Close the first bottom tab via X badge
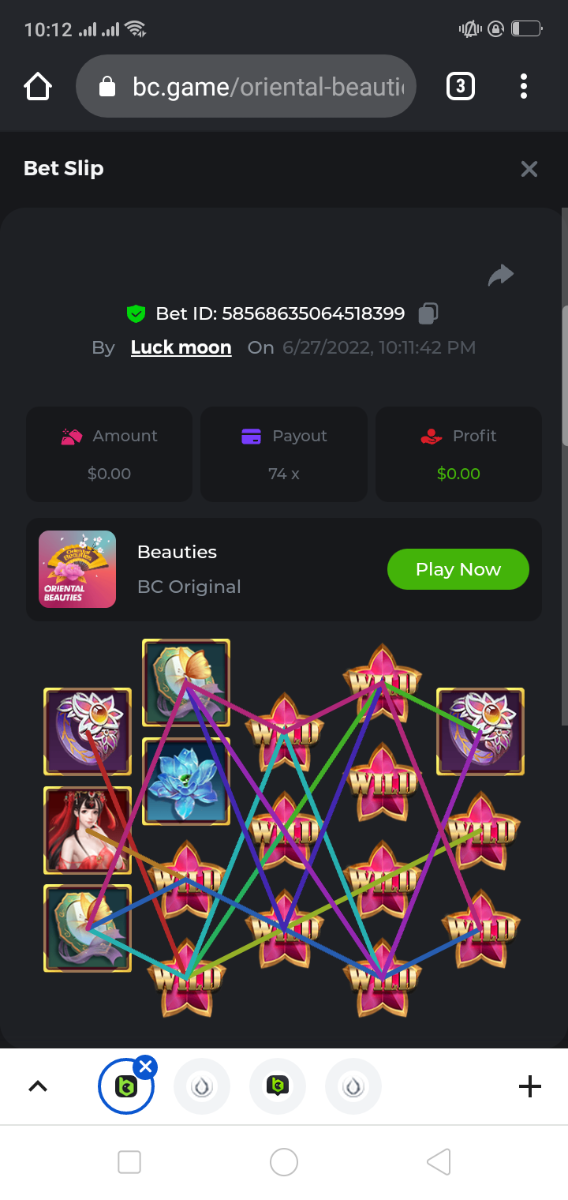 click(x=146, y=1066)
